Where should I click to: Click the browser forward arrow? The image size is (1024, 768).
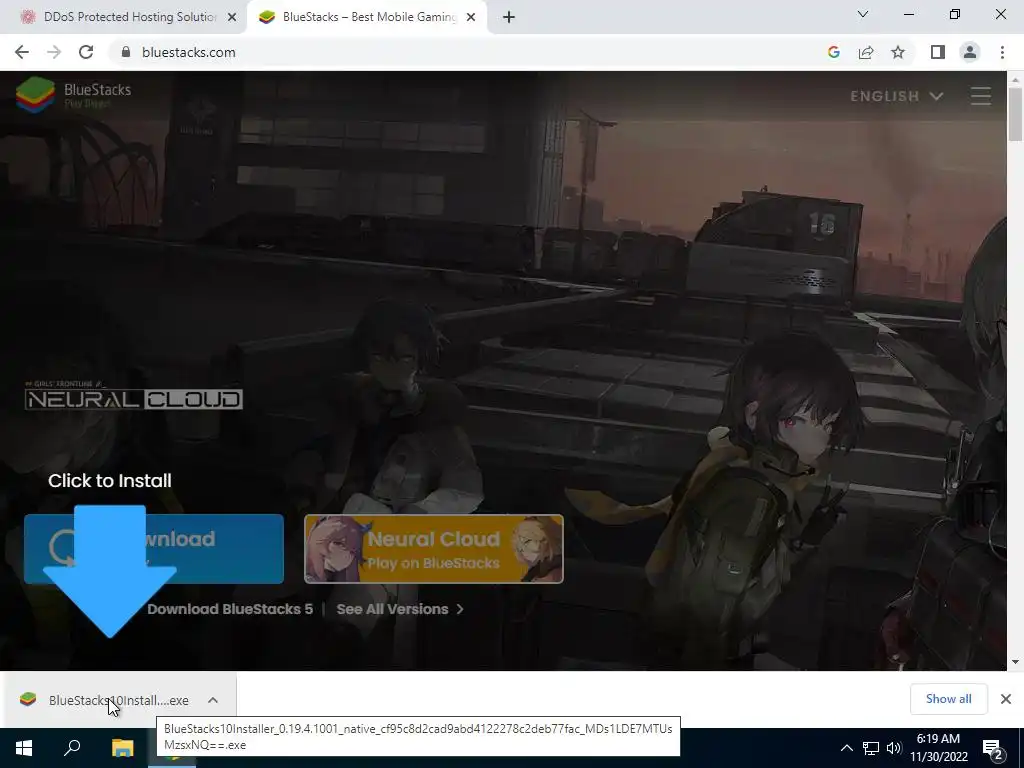54,52
